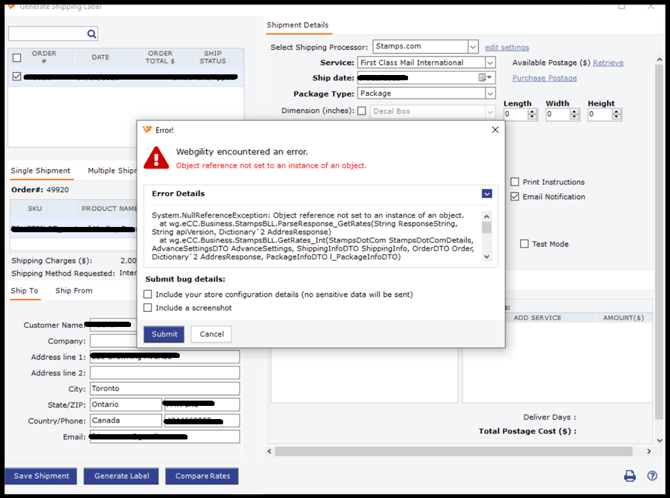This screenshot has height=498, width=670.
Task: Click the ORDER TOTAL $ column header
Action: point(160,57)
